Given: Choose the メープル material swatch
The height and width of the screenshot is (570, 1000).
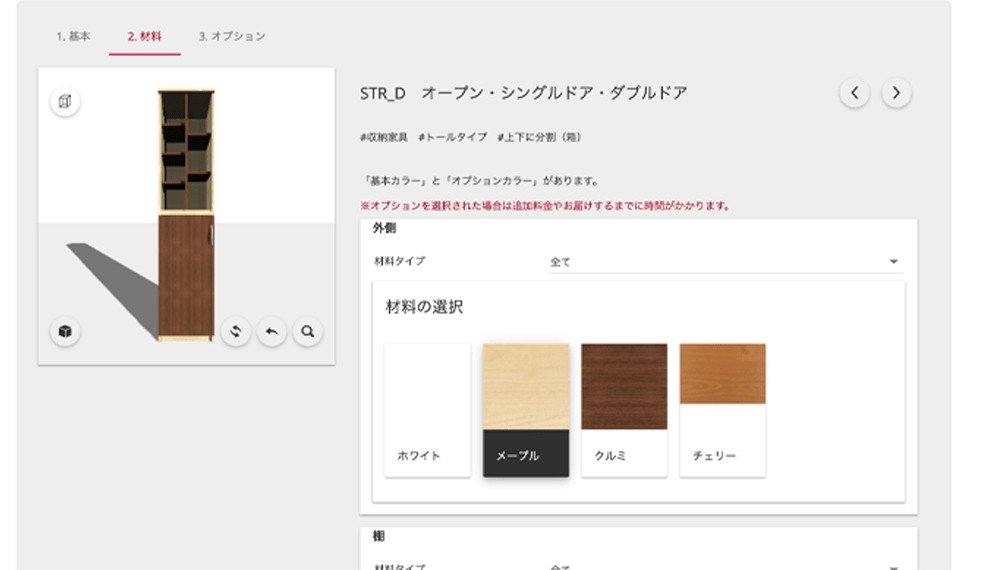Looking at the screenshot, I should tap(526, 411).
